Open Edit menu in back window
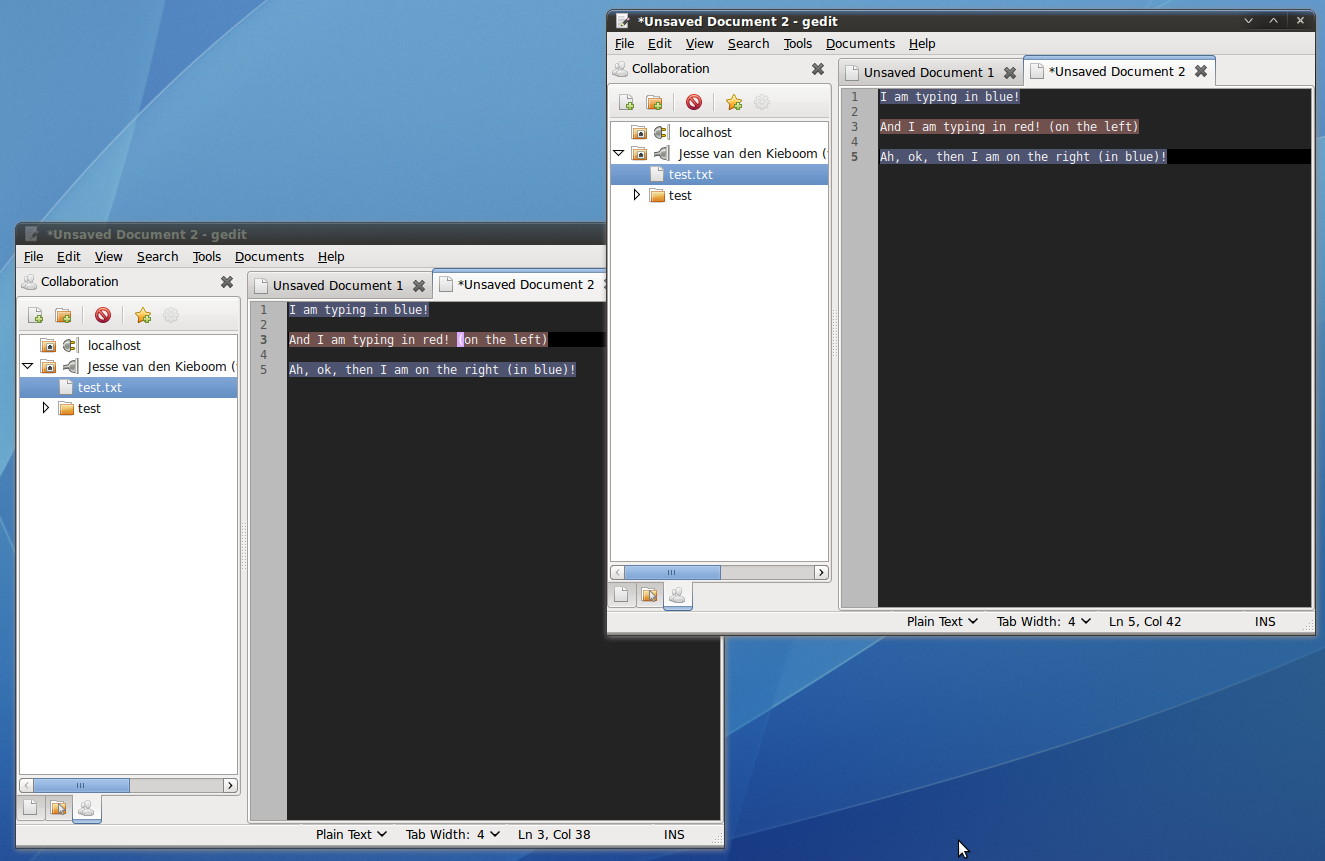Viewport: 1325px width, 861px height. [69, 257]
